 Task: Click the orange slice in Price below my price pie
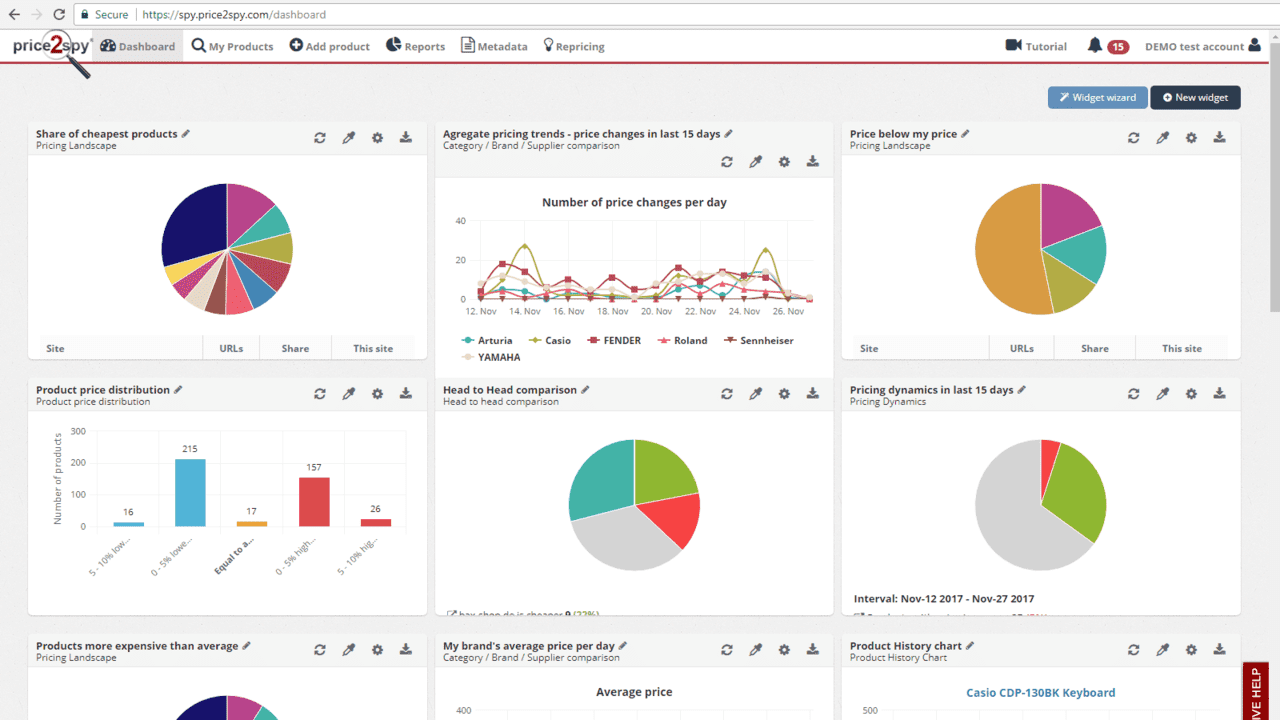1003,260
